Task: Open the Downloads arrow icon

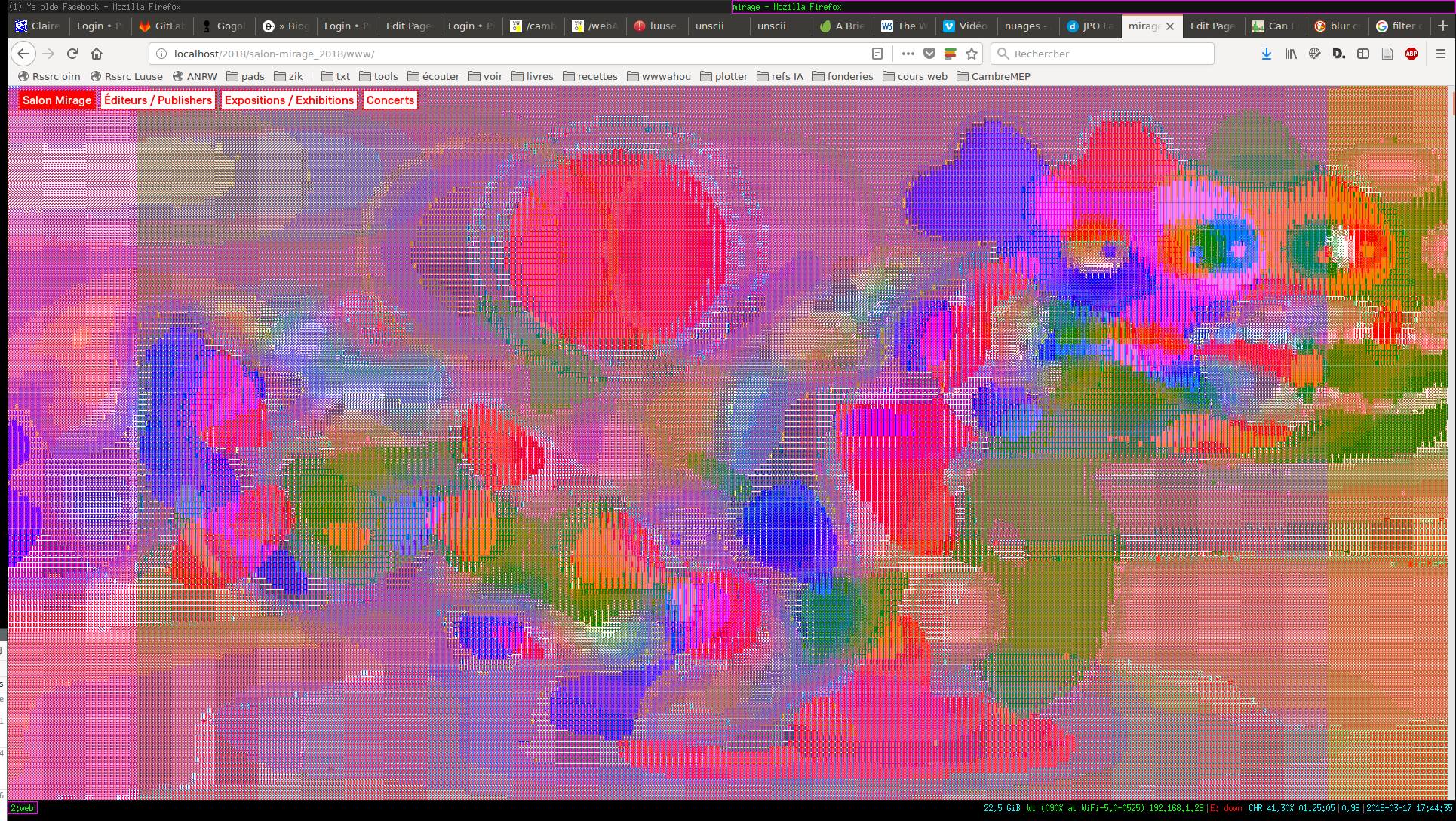Action: point(1267,54)
